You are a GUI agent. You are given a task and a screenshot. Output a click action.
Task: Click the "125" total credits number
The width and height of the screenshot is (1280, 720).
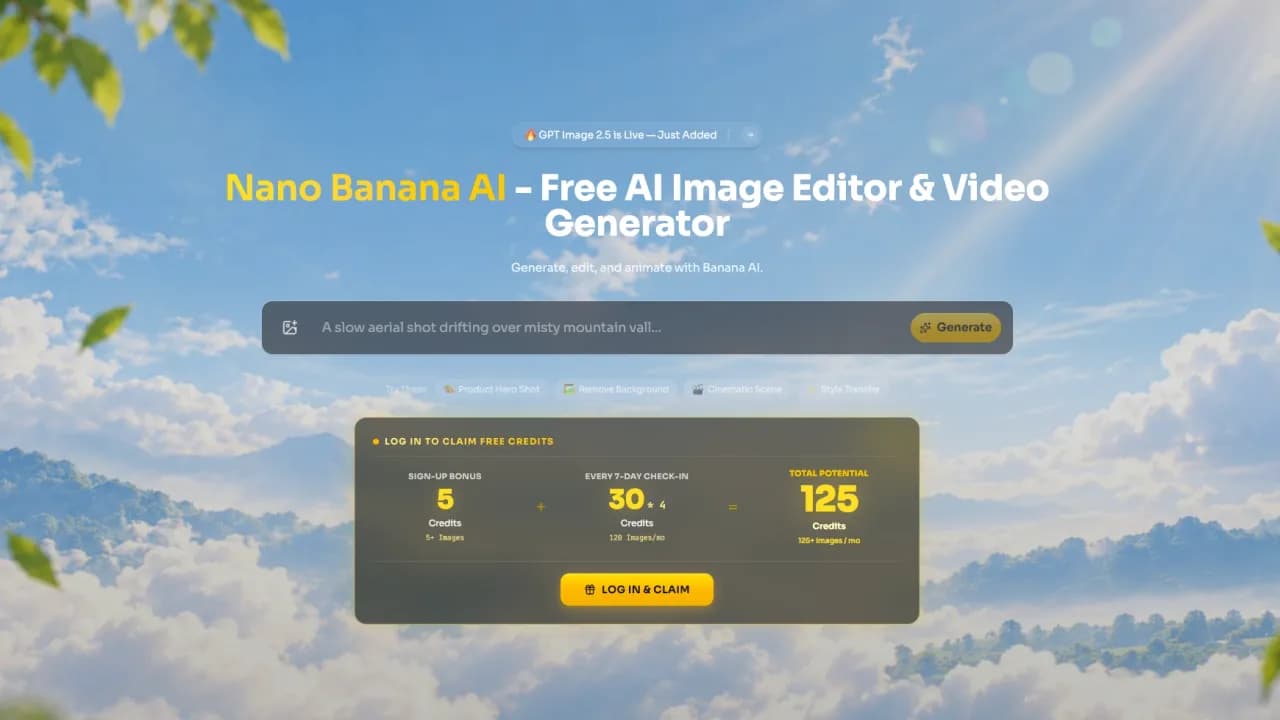point(829,498)
